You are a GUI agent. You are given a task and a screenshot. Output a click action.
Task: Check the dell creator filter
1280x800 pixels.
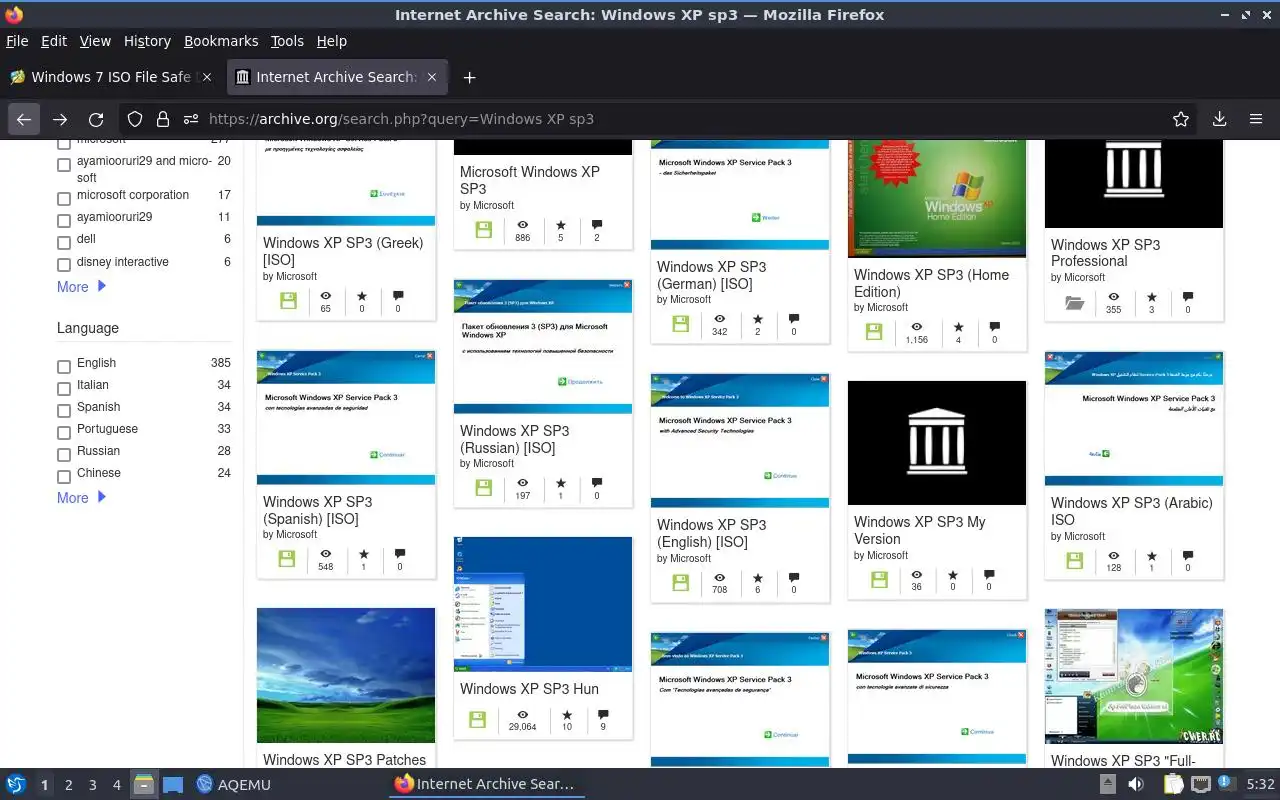click(x=64, y=243)
